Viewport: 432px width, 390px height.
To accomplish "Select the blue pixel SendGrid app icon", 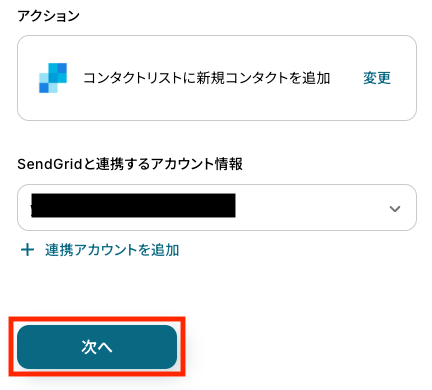I will coord(53,78).
